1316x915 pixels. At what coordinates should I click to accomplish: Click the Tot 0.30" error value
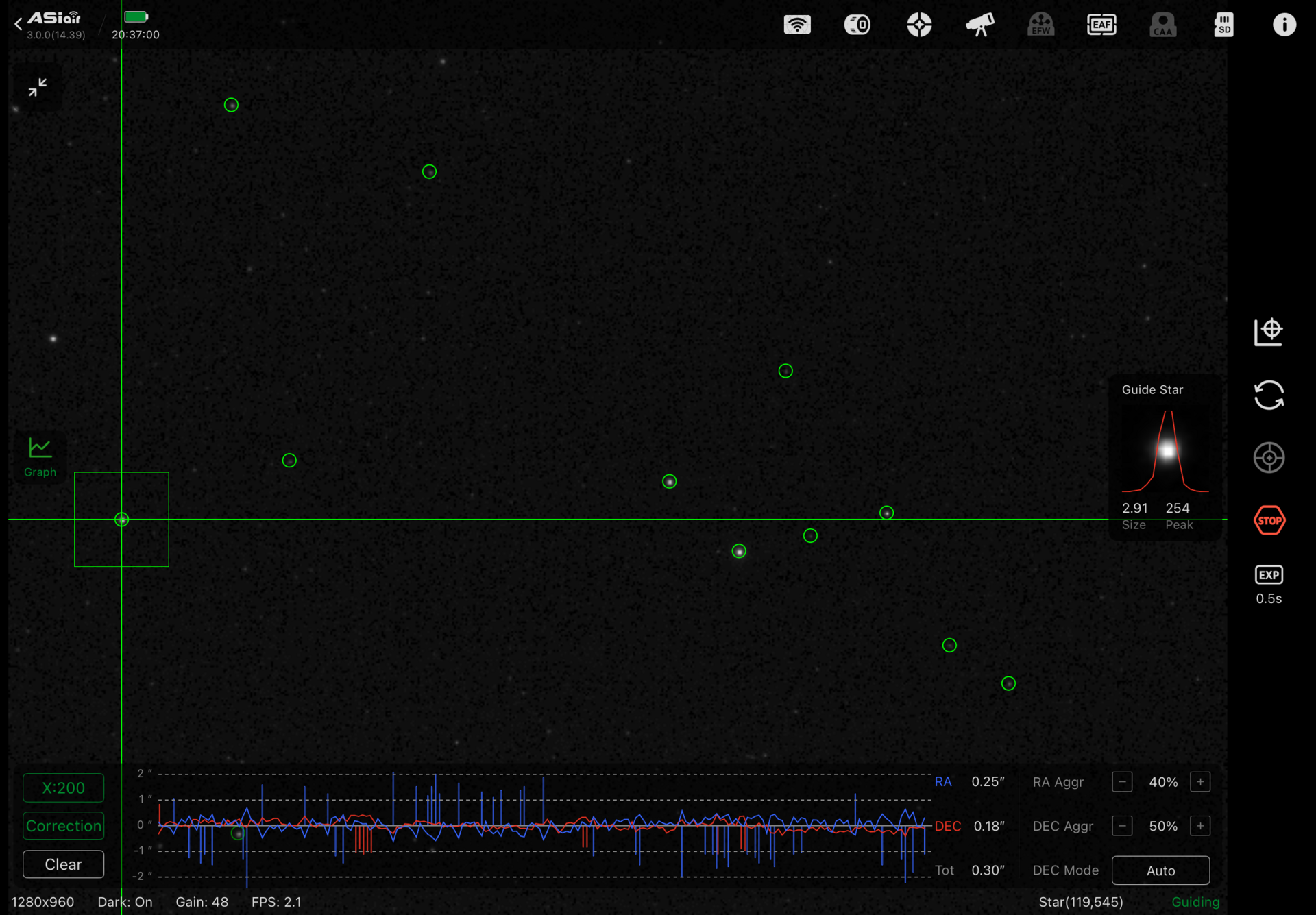point(988,870)
